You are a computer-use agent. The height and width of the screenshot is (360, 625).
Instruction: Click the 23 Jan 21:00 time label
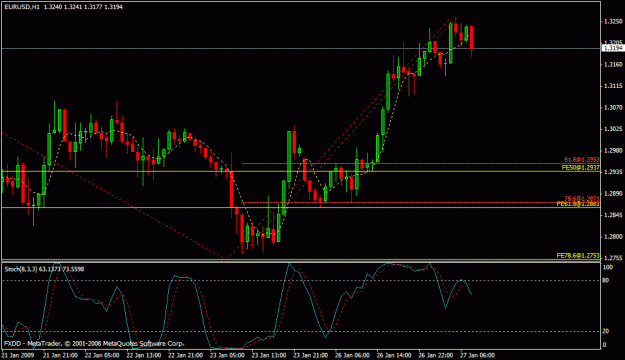coord(311,355)
